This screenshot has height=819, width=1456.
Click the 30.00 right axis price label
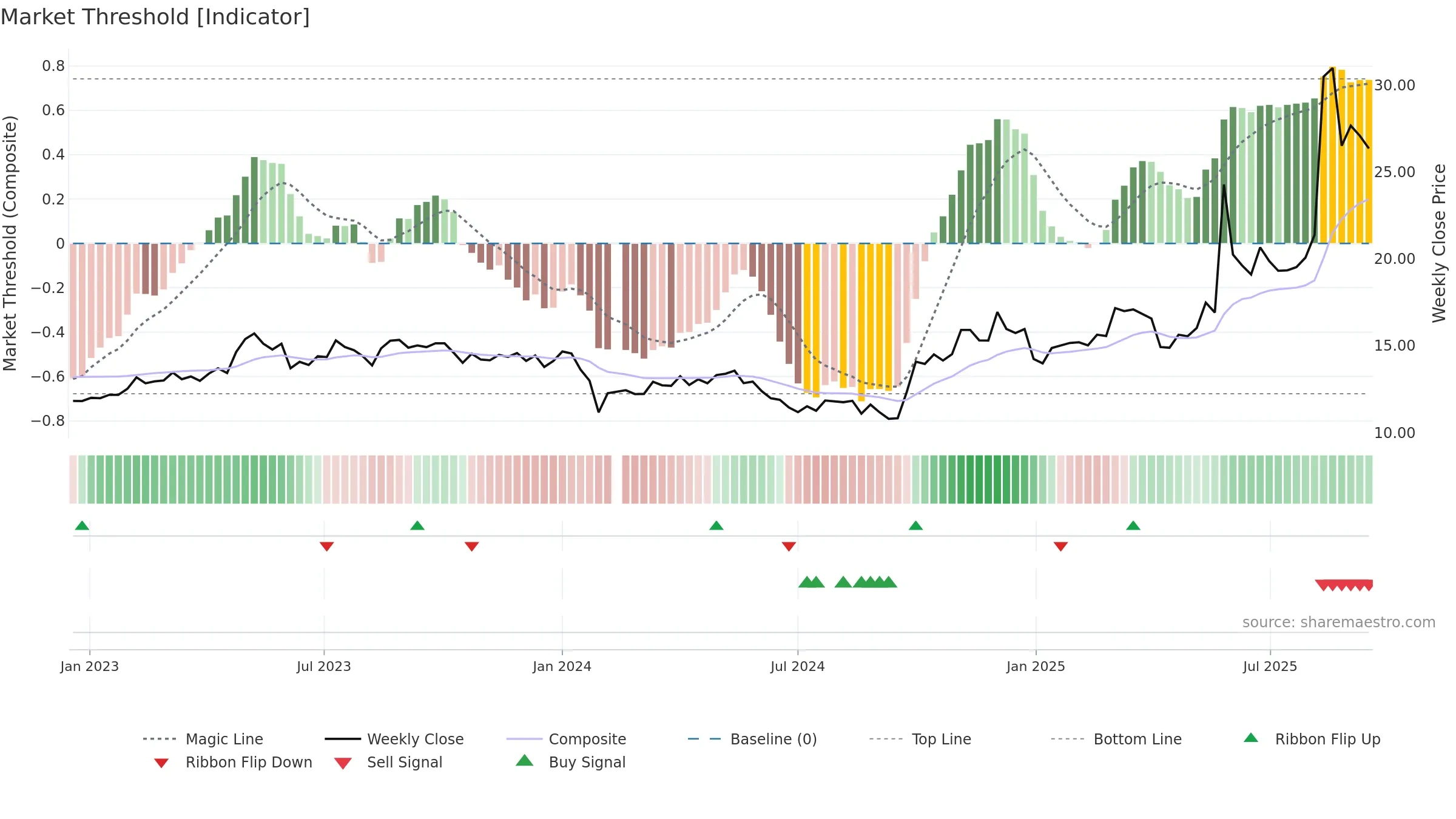pyautogui.click(x=1394, y=86)
